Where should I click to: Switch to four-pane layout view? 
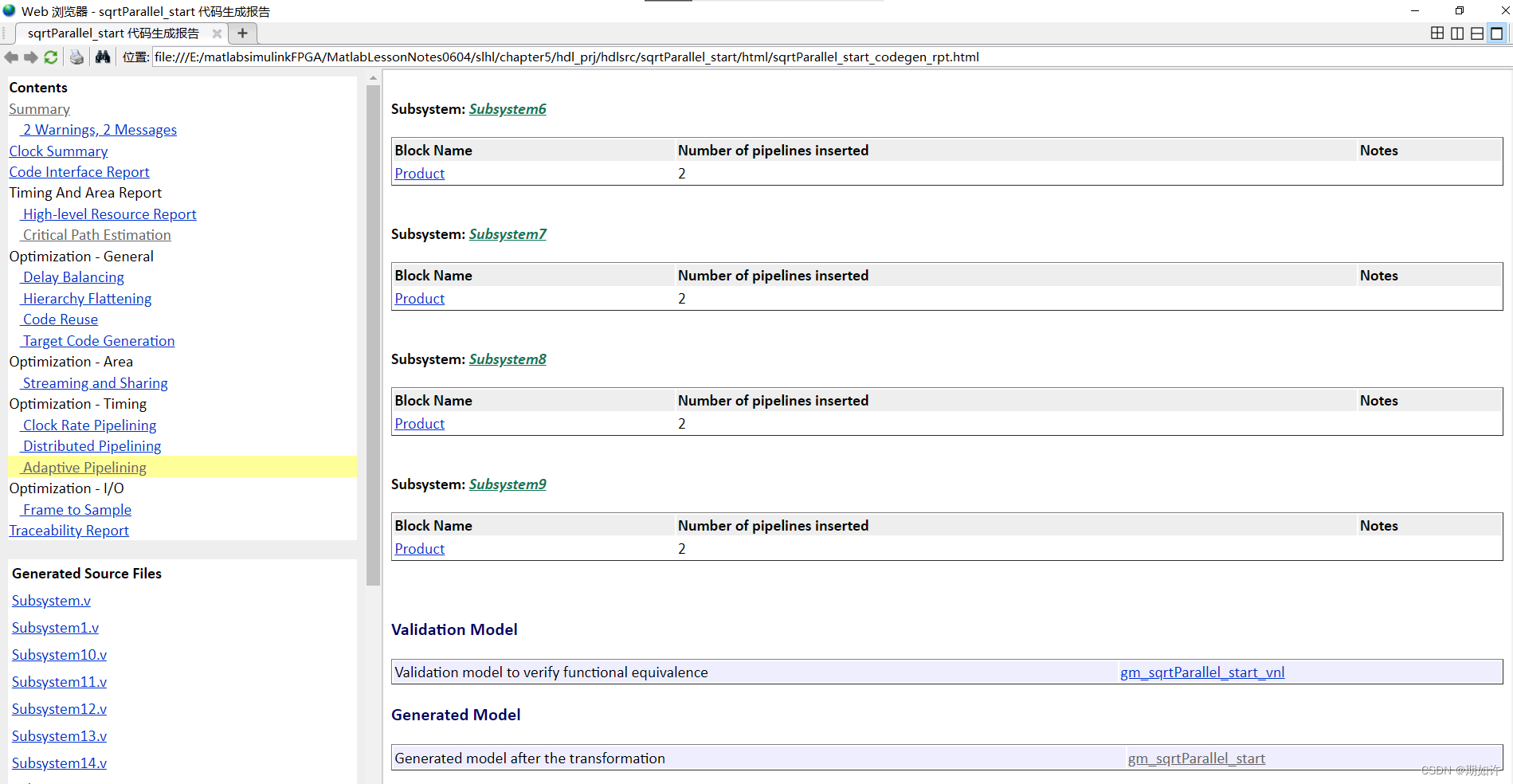1437,33
